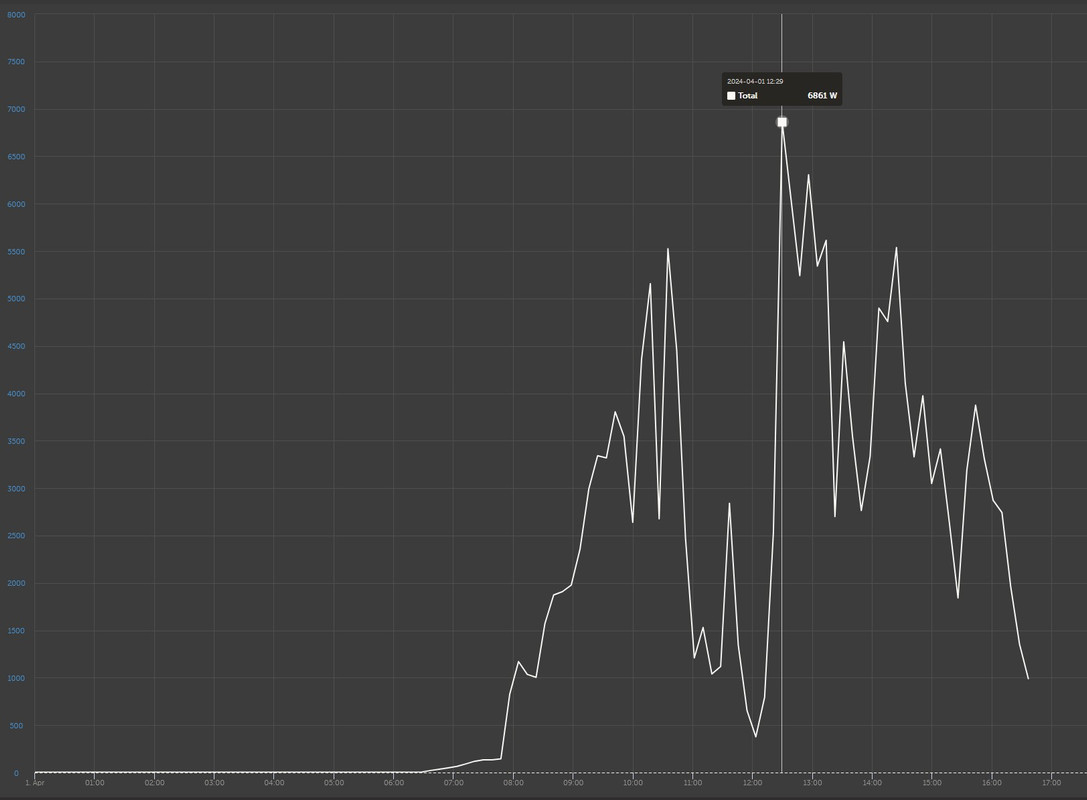Screen dimensions: 1087x800
Task: Click the 500 y-axis label
Action: click(16, 726)
